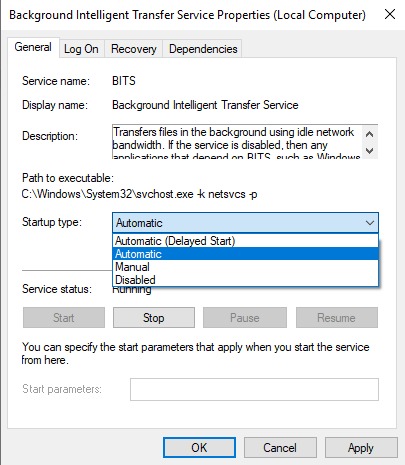This screenshot has height=465, width=405.
Task: Stop the BITS service
Action: pyautogui.click(x=154, y=318)
